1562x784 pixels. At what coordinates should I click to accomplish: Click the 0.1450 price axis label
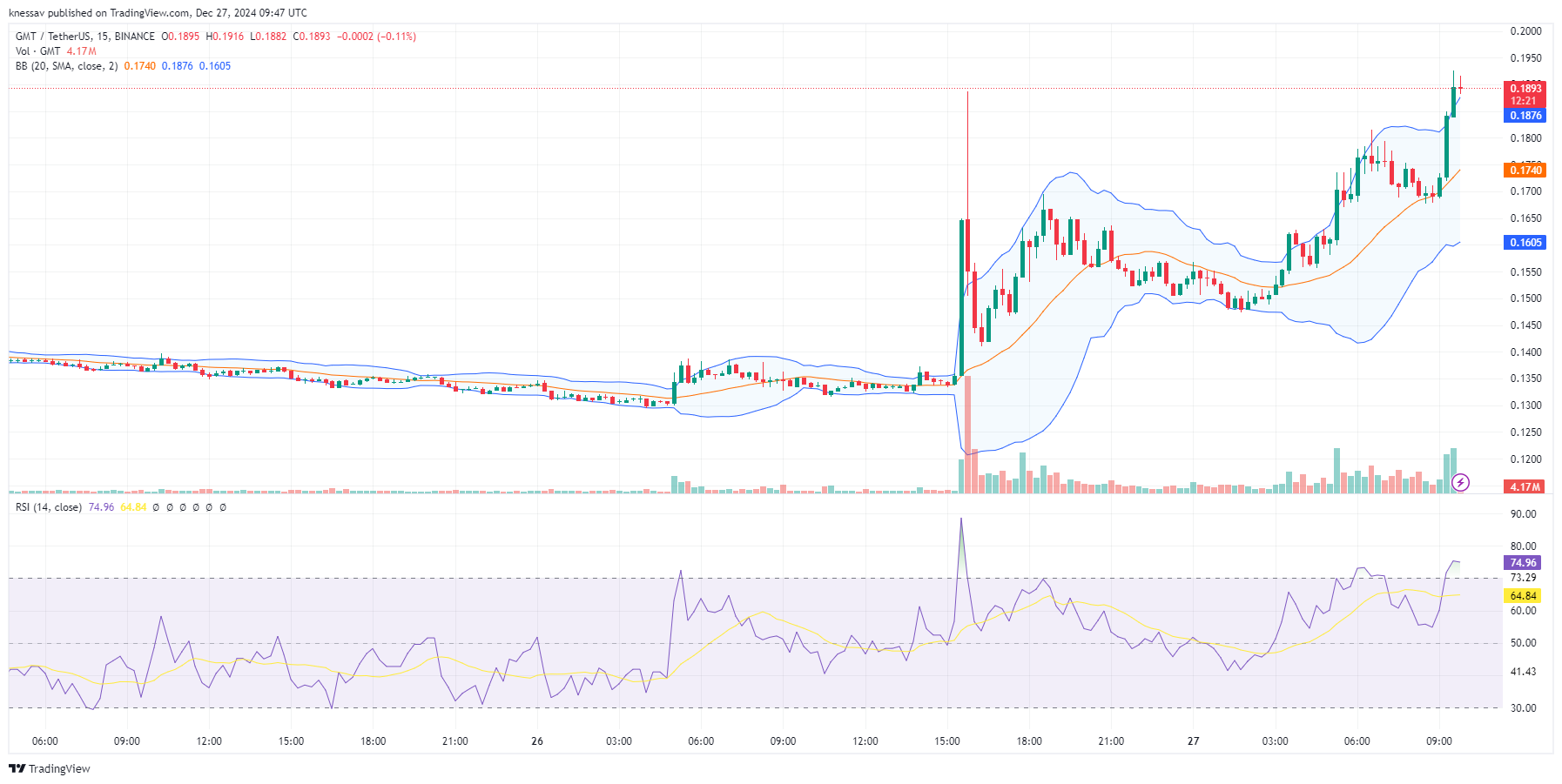(1525, 325)
